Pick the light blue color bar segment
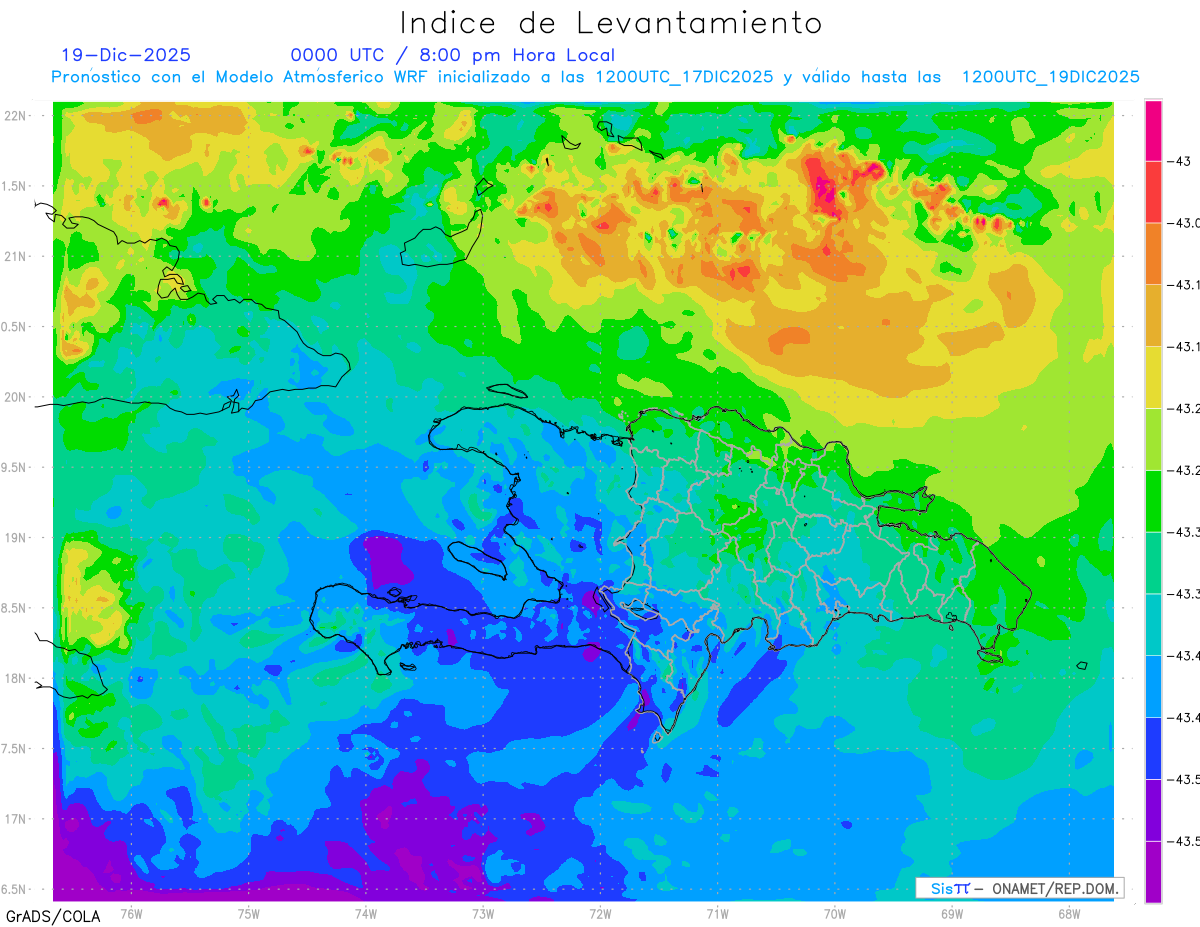Screen dimensions: 1200x927 (1153, 686)
